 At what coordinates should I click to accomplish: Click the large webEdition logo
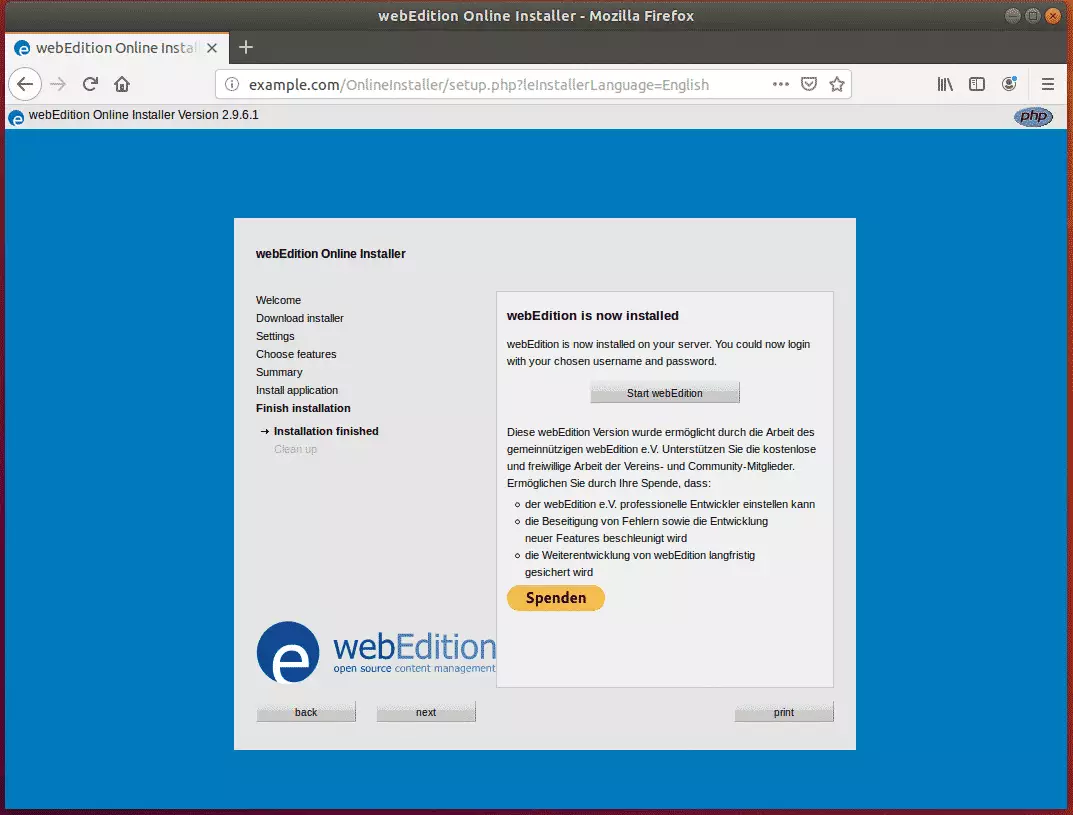click(376, 652)
